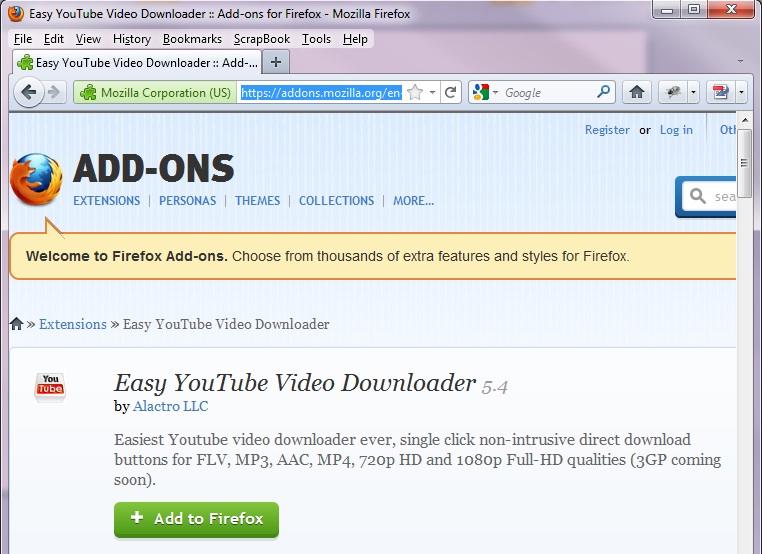The width and height of the screenshot is (762, 554).
Task: Expand the dropdown next to the bug icon
Action: coord(693,92)
